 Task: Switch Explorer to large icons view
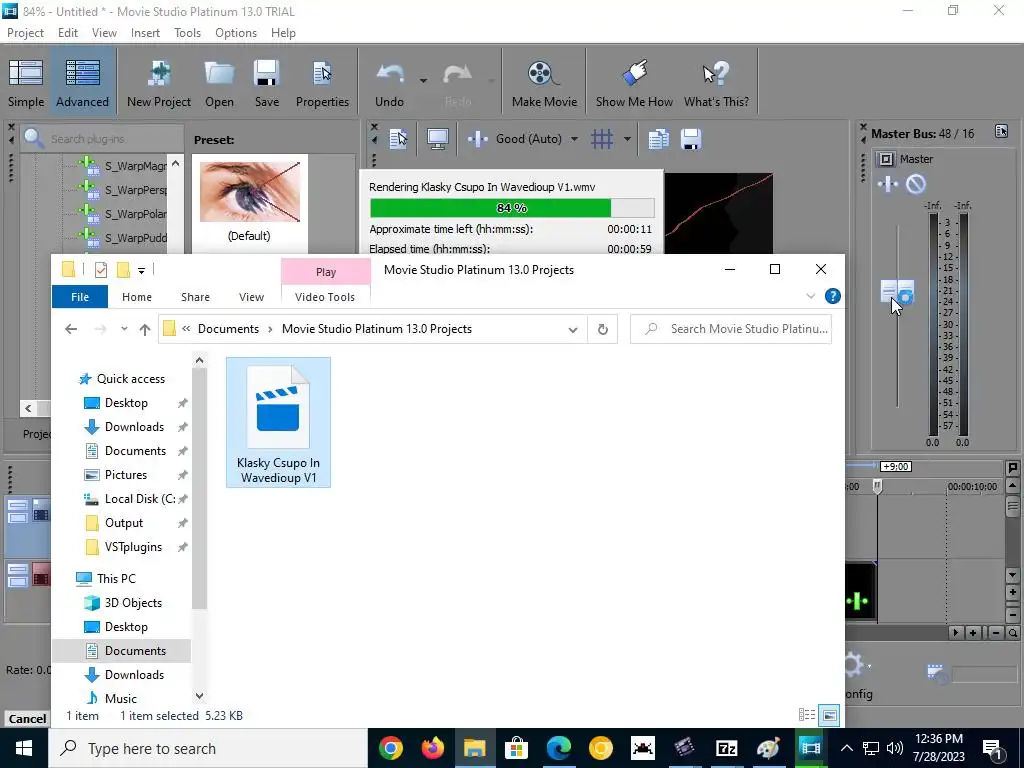coord(829,715)
